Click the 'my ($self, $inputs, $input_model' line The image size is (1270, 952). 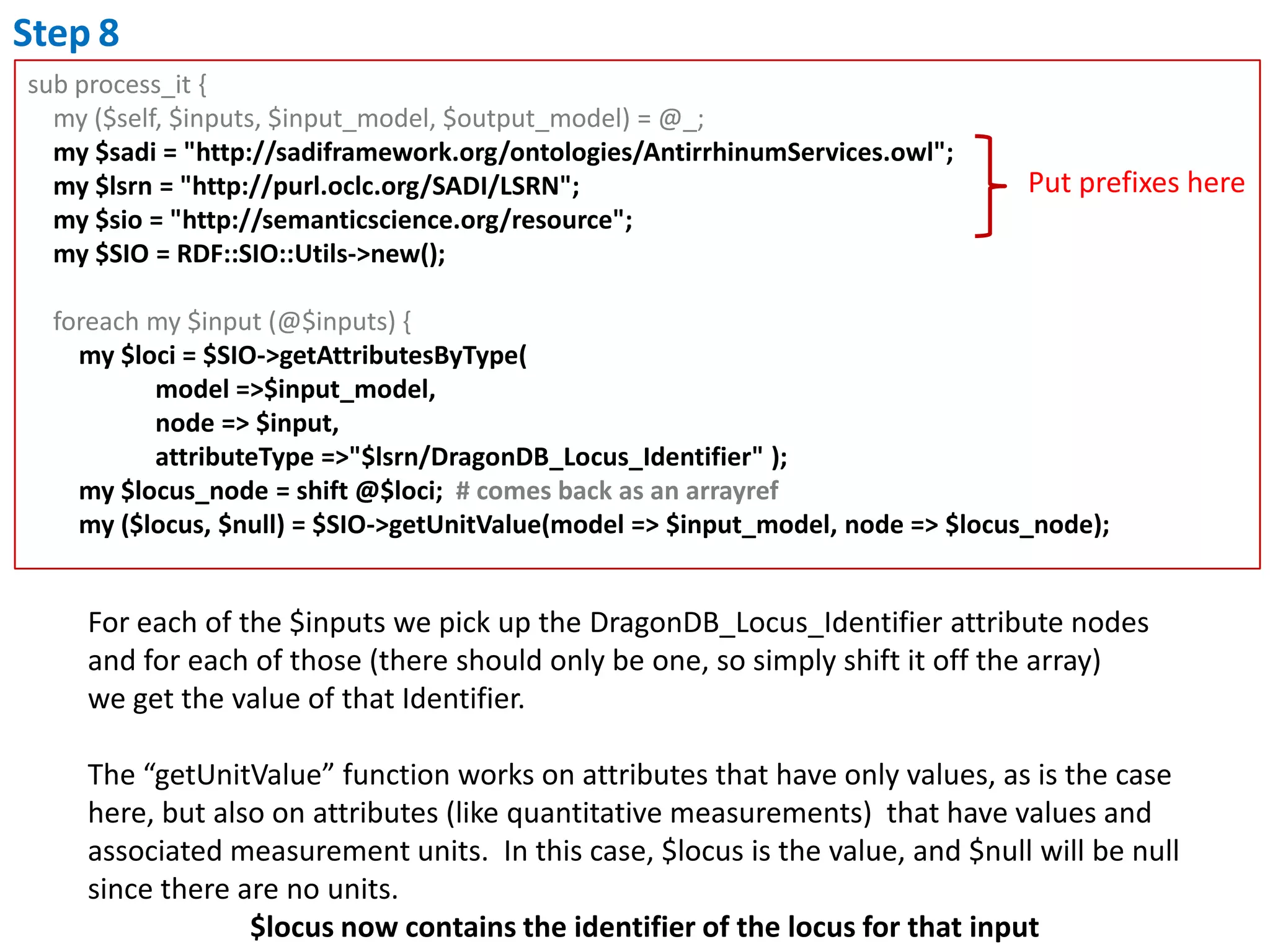point(378,118)
